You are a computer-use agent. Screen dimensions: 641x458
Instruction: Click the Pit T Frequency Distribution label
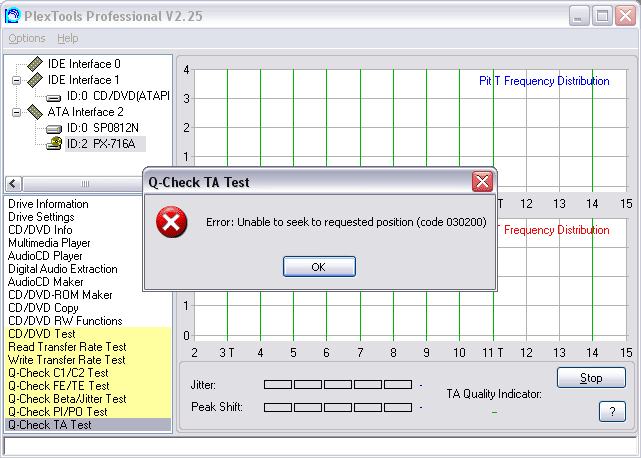(x=544, y=81)
